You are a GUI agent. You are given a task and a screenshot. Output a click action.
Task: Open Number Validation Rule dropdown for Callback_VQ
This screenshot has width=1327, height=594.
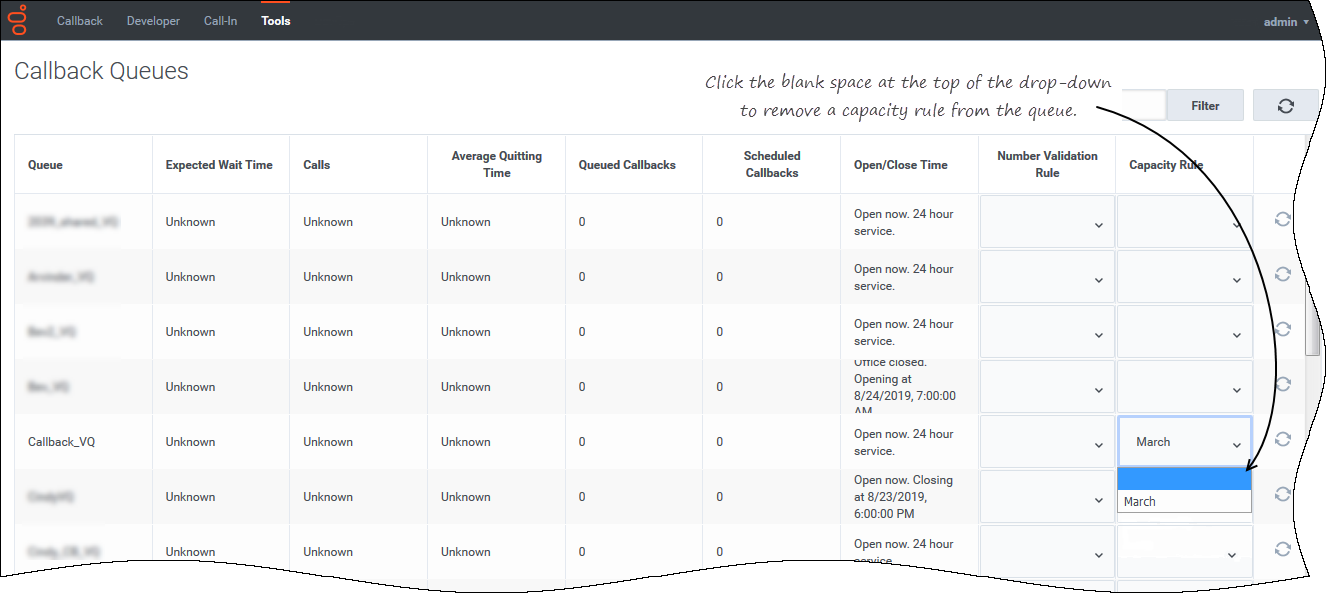(x=1047, y=442)
